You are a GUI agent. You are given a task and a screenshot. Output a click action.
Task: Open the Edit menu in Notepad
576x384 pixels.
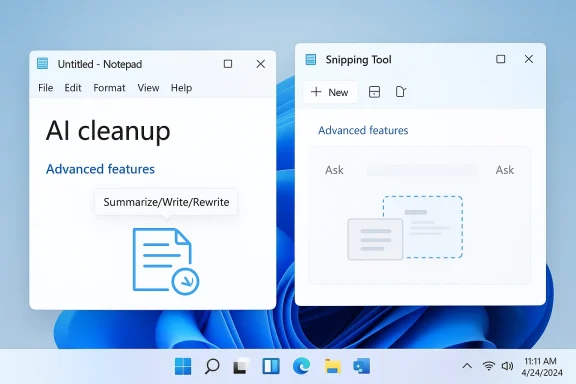click(73, 88)
